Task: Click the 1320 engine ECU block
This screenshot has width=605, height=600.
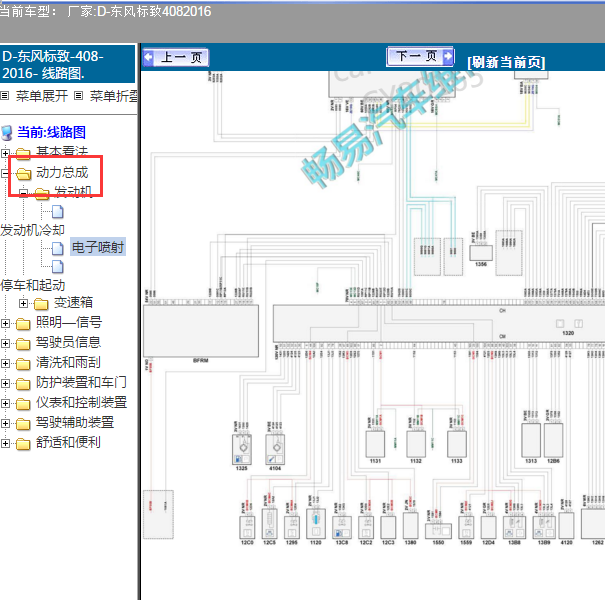Action: tap(439, 323)
